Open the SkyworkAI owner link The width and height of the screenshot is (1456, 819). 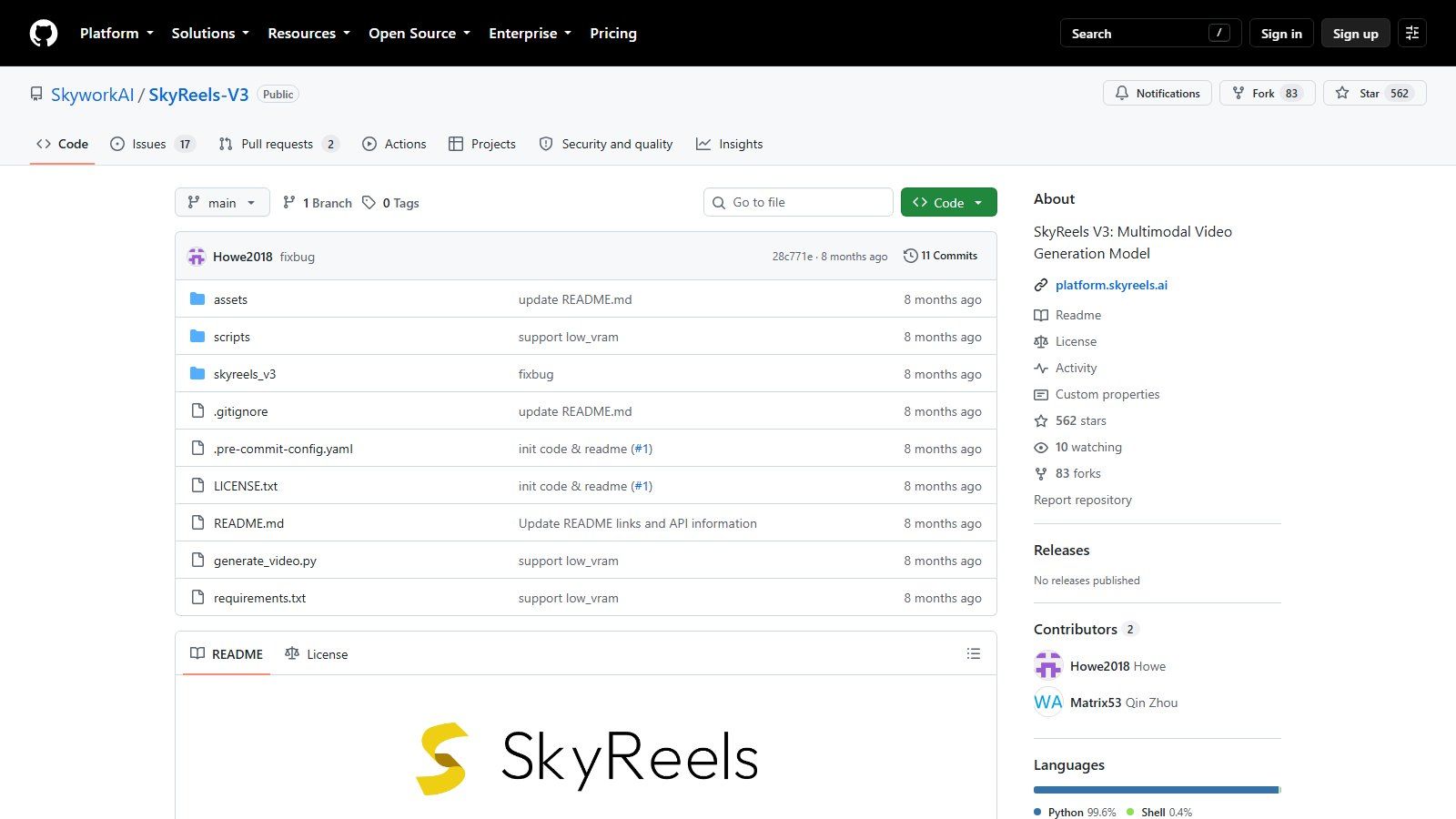pos(92,95)
